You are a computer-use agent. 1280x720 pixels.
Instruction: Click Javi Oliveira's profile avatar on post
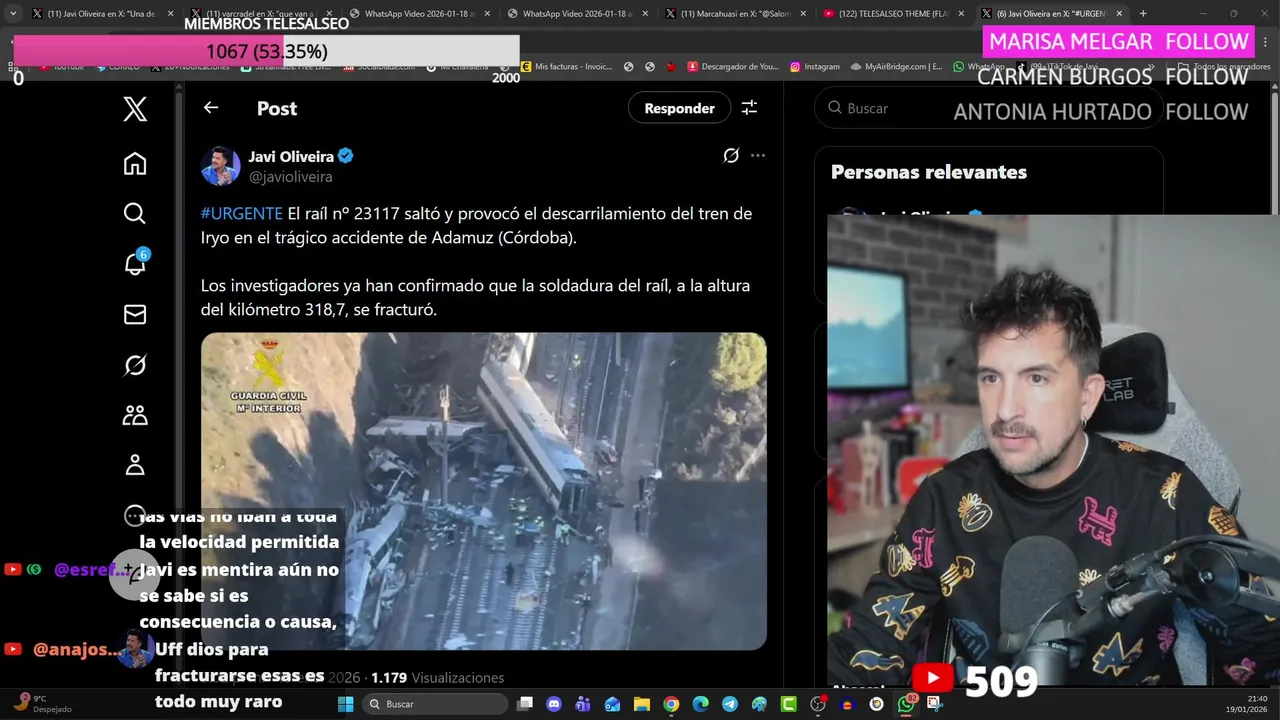coord(220,166)
